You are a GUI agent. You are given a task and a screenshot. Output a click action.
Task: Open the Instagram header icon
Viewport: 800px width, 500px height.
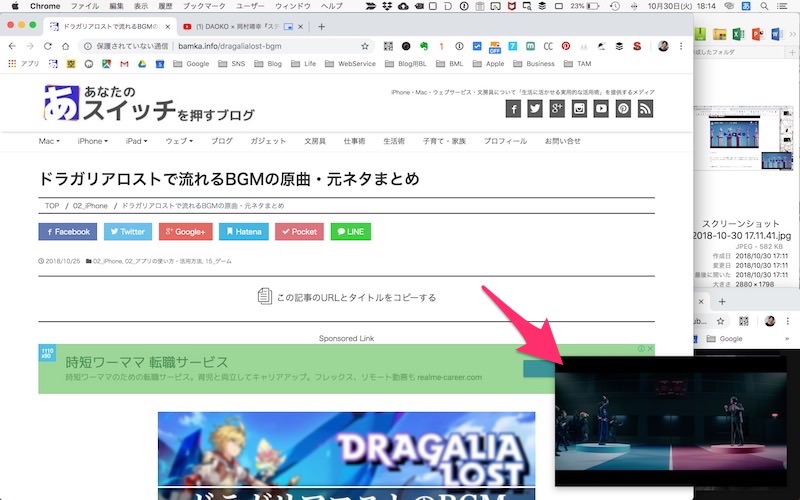(x=579, y=108)
